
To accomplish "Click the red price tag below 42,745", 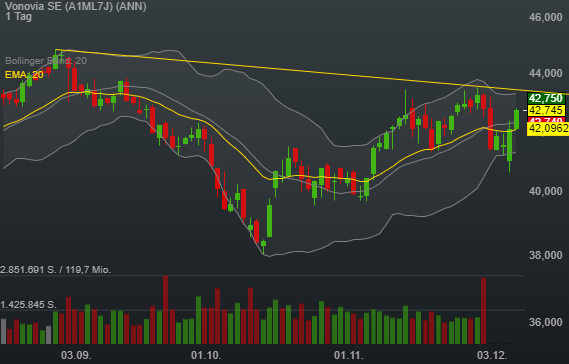I will tap(546, 120).
